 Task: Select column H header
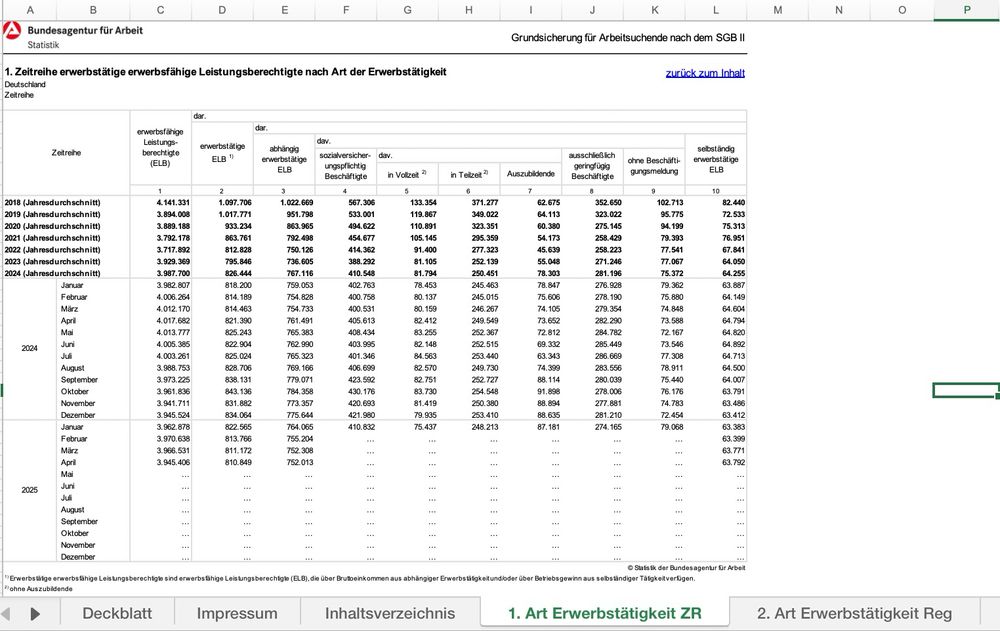(469, 10)
